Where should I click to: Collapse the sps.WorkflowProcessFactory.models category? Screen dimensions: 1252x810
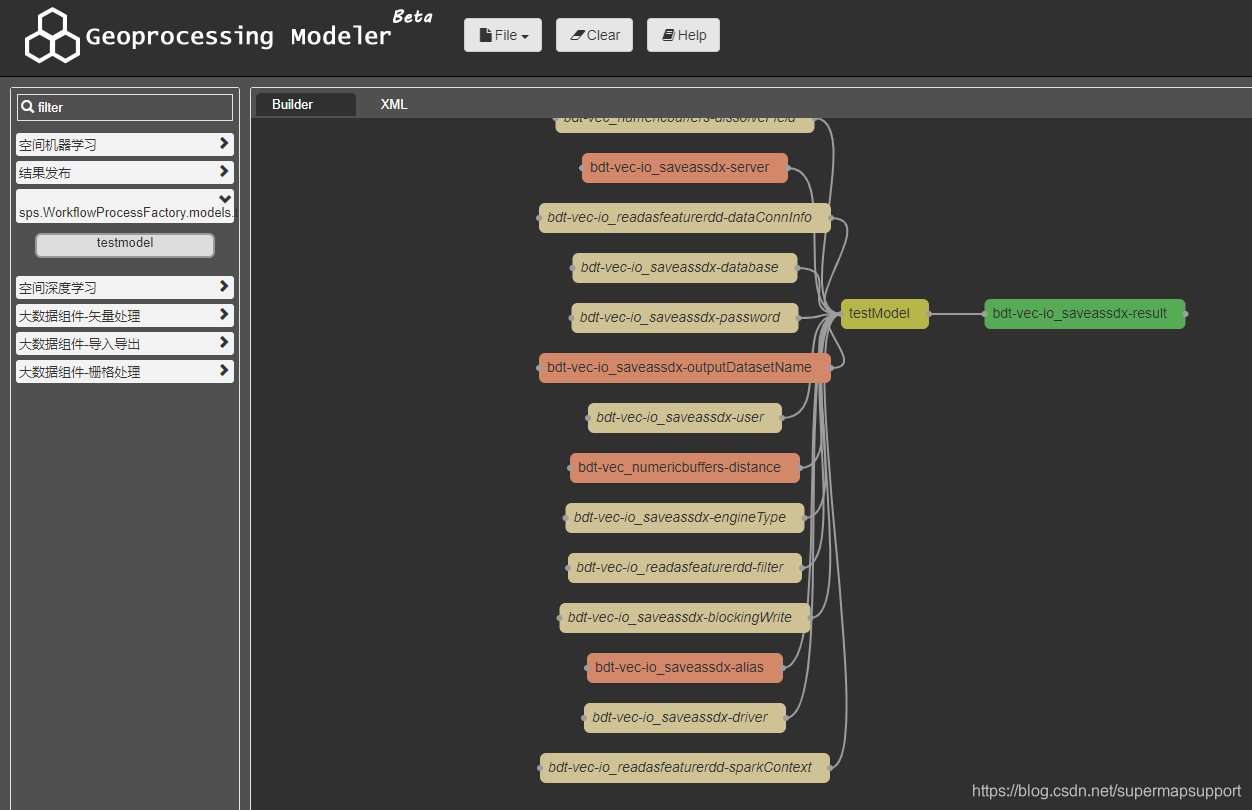pos(125,206)
